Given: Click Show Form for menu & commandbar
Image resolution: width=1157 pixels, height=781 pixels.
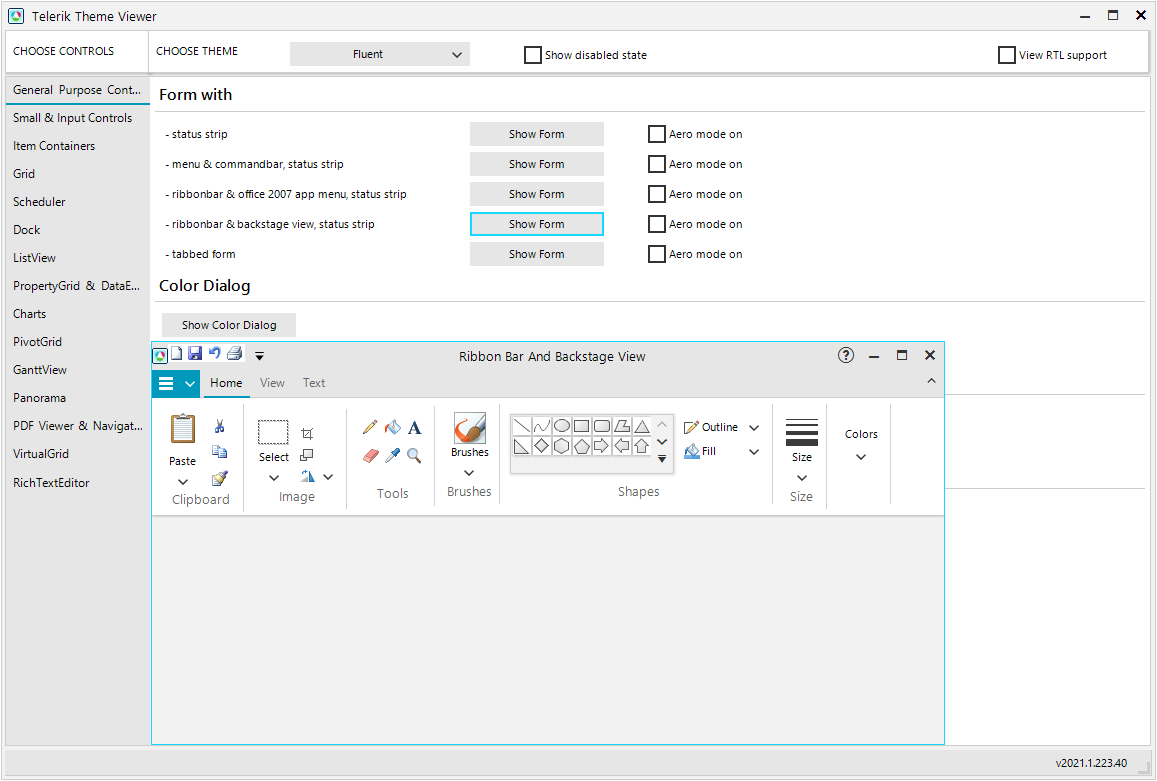Looking at the screenshot, I should 536,164.
